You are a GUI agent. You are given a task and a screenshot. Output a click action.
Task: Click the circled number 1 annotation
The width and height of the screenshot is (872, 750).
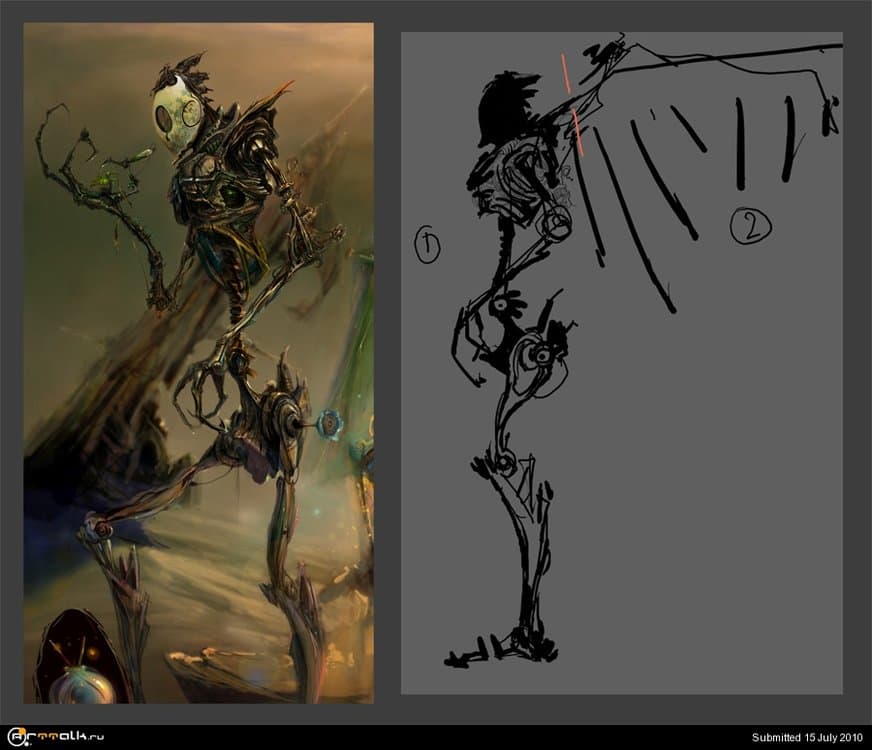[x=427, y=244]
